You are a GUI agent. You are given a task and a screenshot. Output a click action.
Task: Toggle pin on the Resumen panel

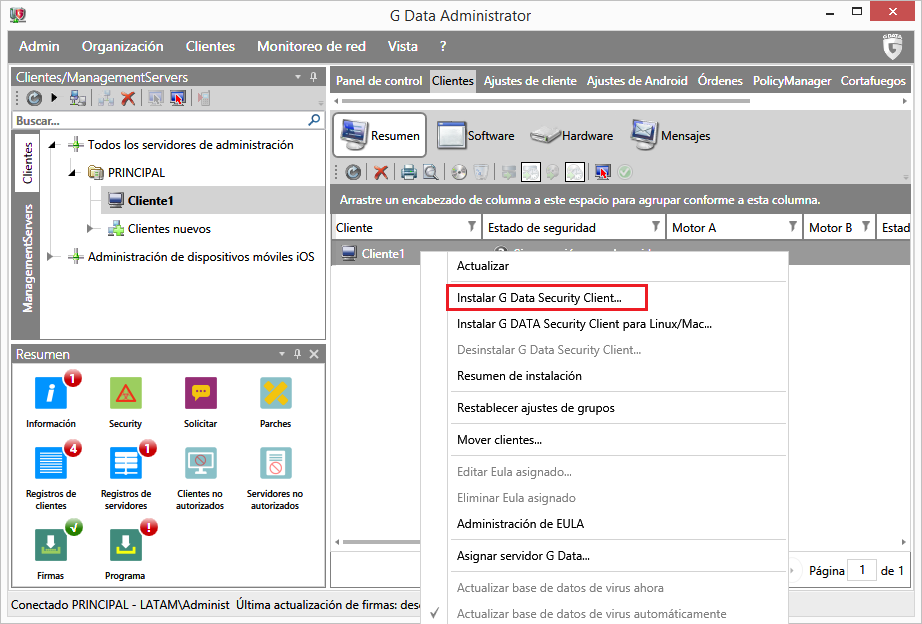coord(298,354)
